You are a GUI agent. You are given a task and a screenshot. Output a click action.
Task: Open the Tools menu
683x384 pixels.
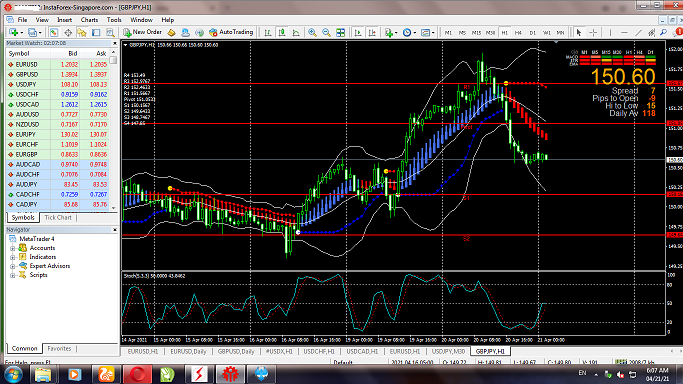click(114, 20)
